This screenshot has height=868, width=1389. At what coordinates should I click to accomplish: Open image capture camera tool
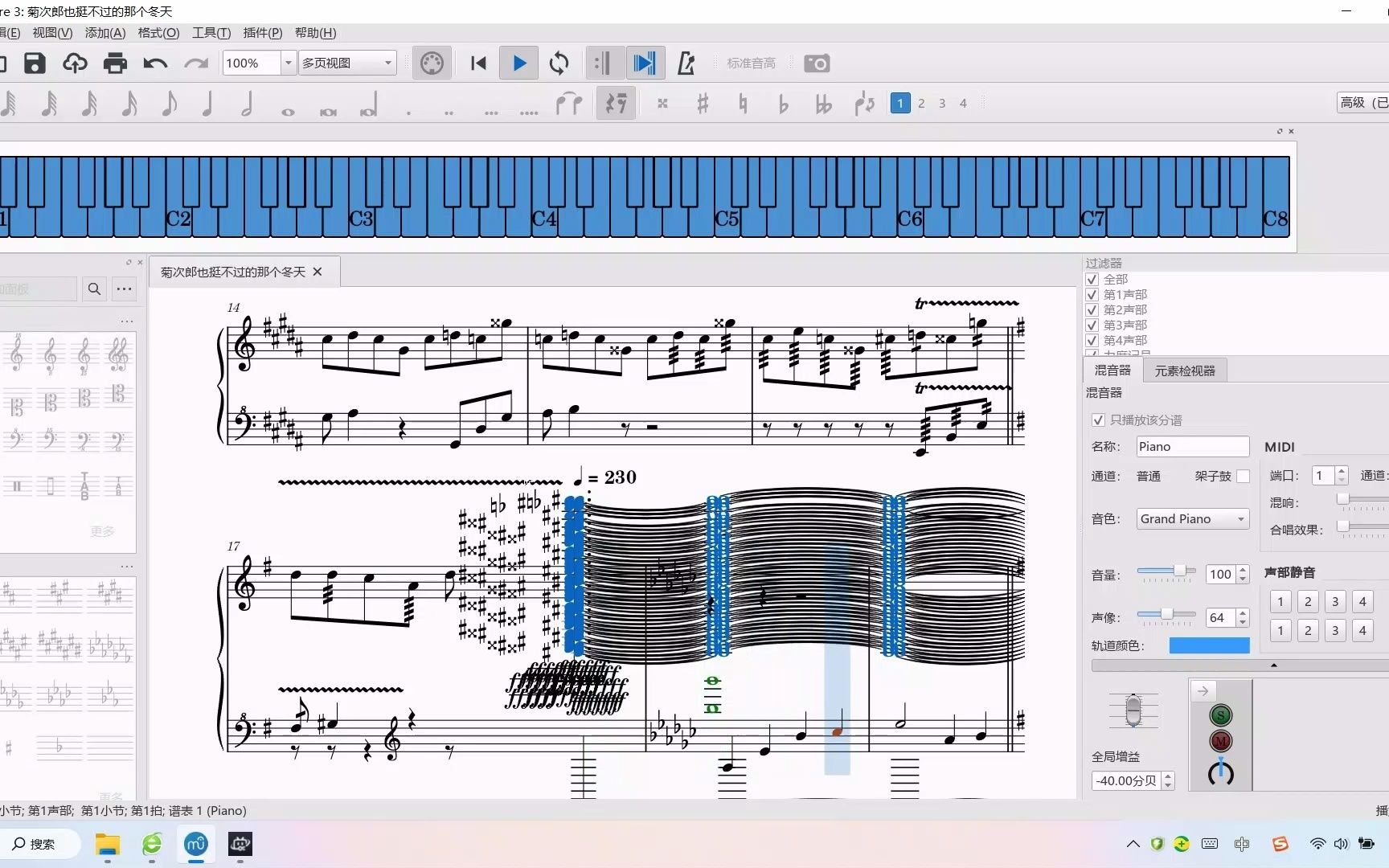817,63
